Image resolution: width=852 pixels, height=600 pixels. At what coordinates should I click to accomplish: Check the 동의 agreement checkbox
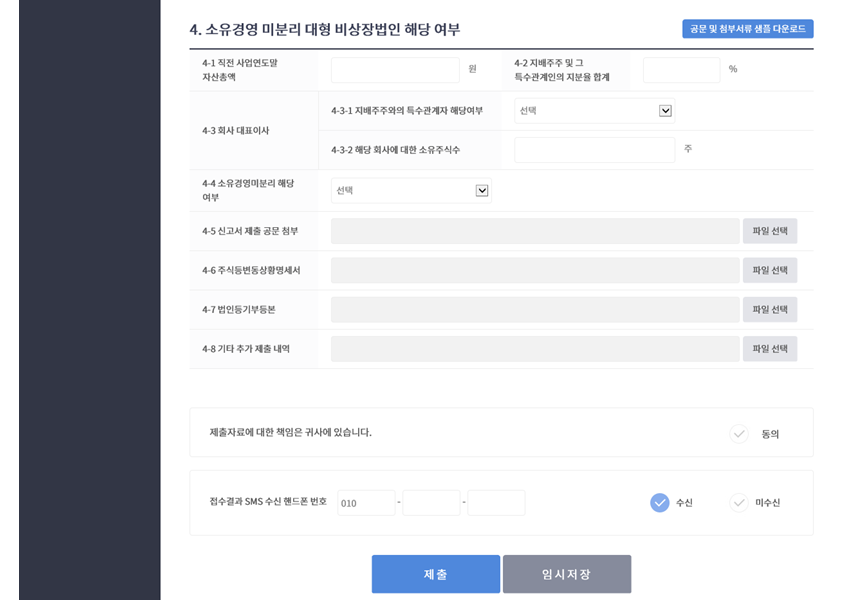pyautogui.click(x=739, y=434)
